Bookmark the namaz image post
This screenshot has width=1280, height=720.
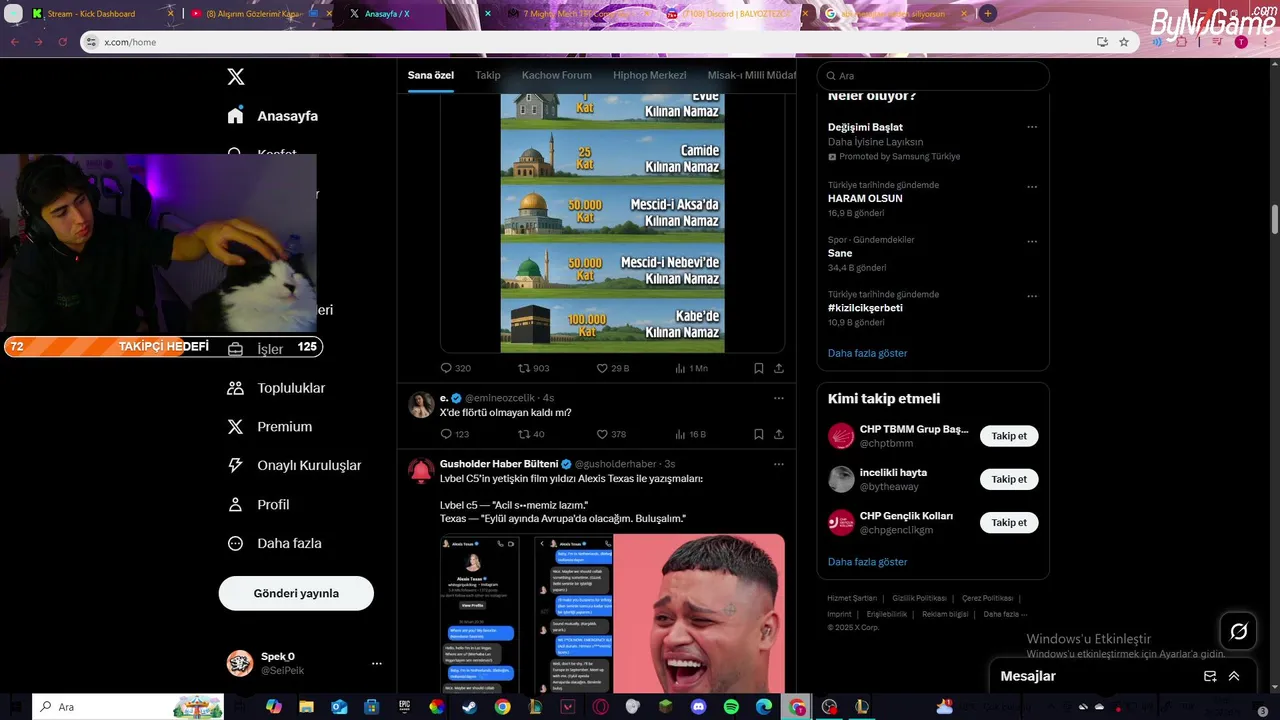tap(759, 368)
